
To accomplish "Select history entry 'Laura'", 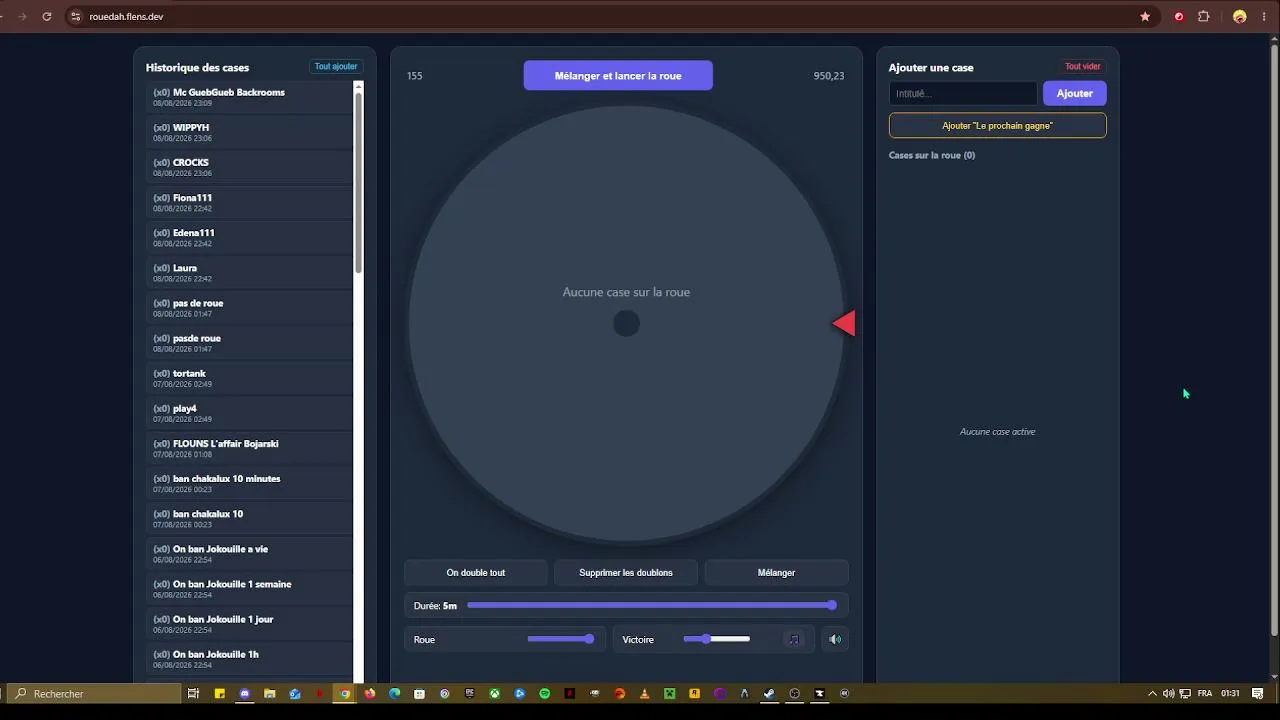I will (x=249, y=273).
